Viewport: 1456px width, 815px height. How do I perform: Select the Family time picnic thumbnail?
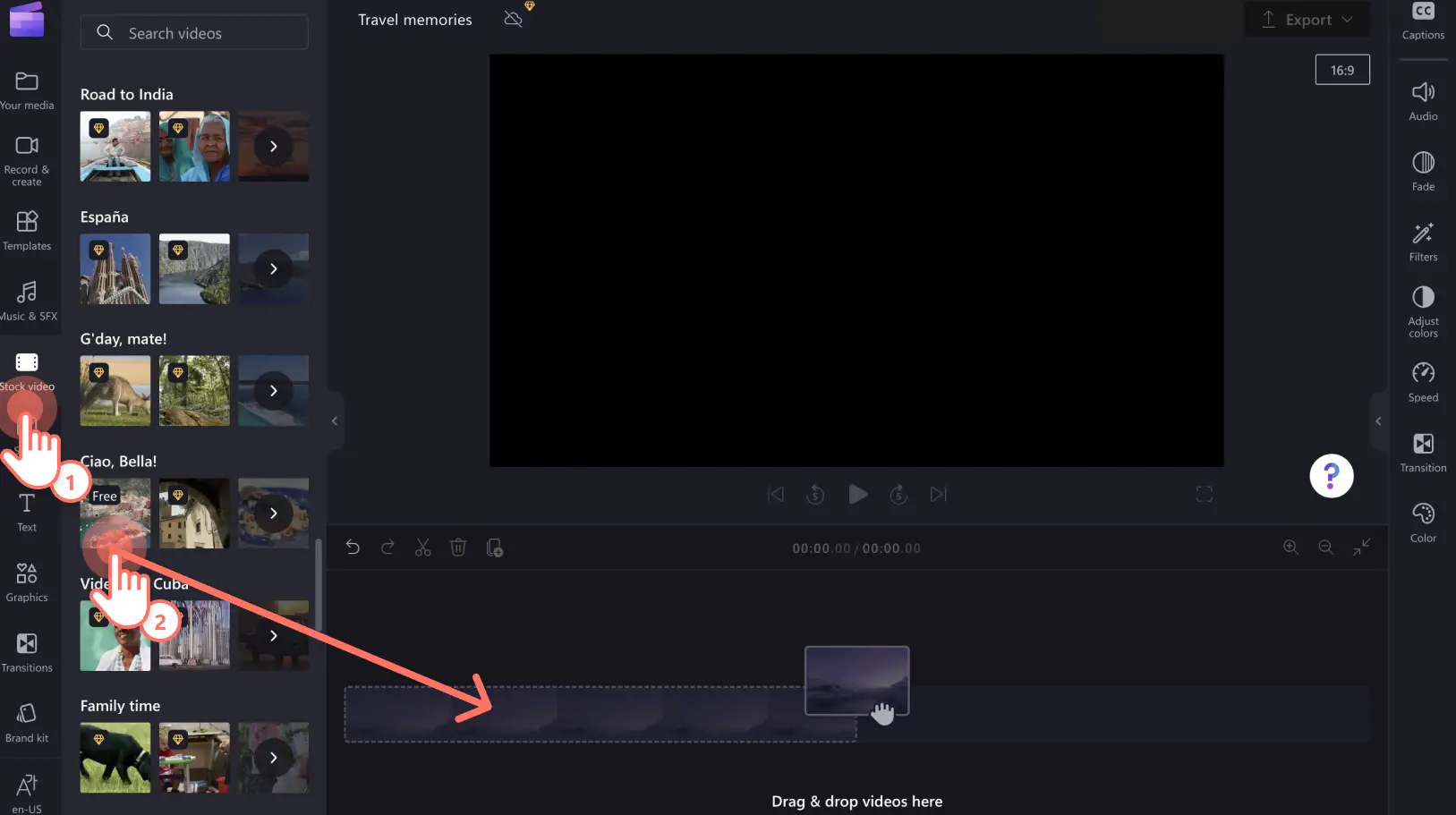[x=194, y=758]
